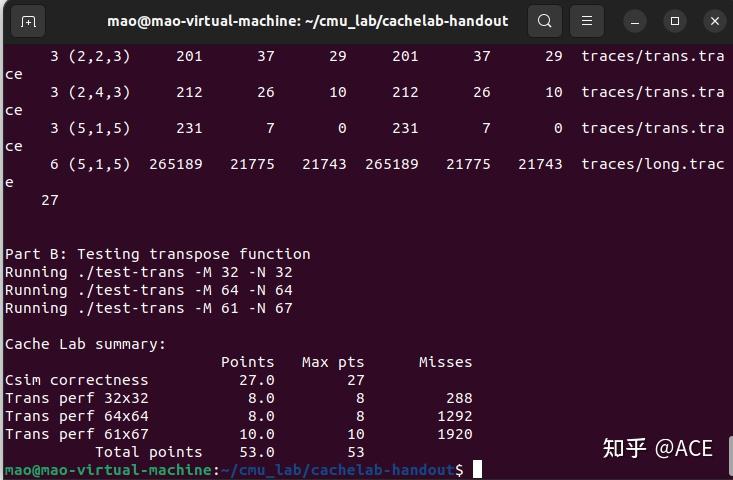Open a new terminal tab
Viewport: 733px width, 480px height.
point(28,21)
